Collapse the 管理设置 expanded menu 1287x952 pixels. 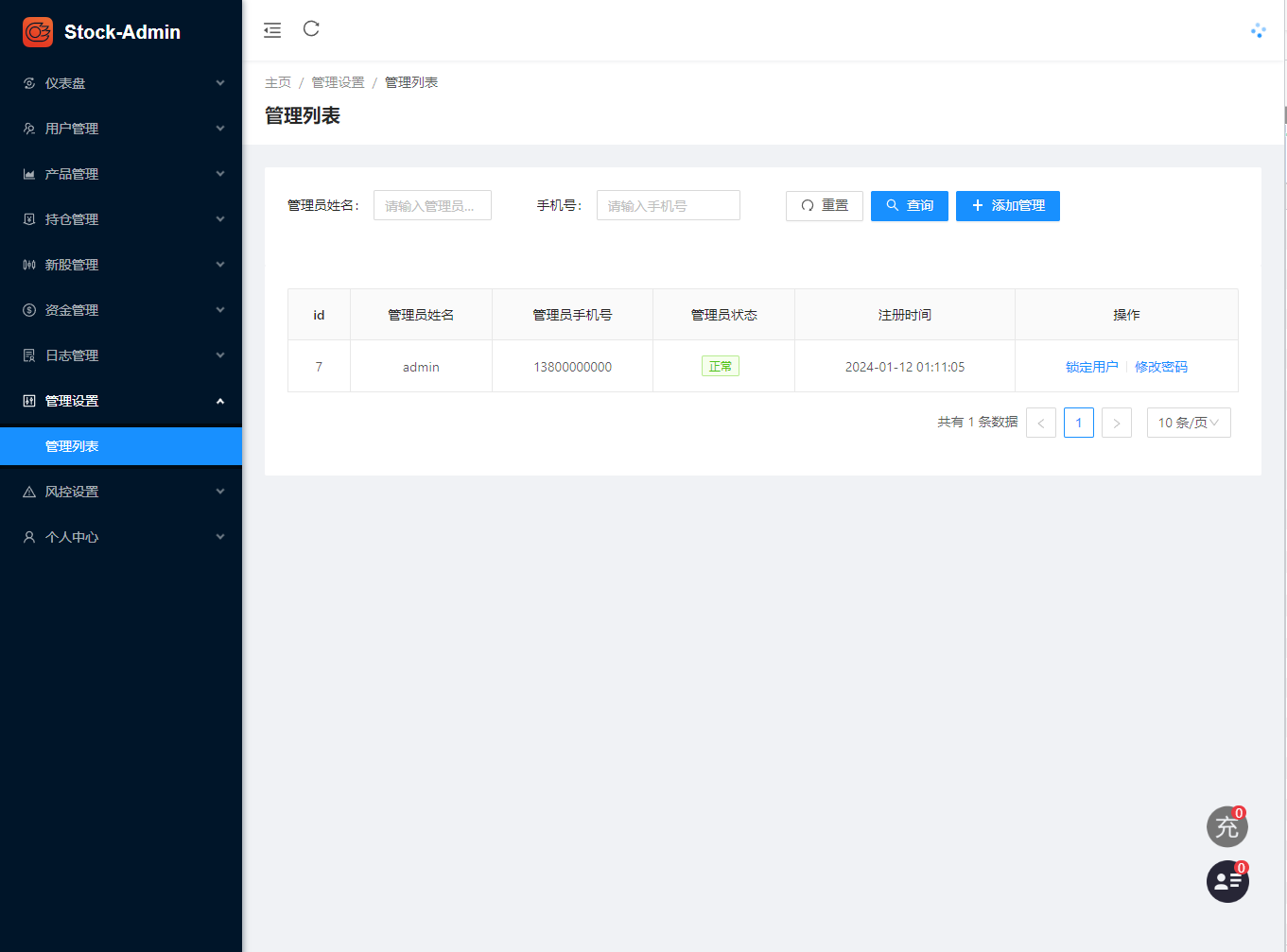pyautogui.click(x=220, y=400)
